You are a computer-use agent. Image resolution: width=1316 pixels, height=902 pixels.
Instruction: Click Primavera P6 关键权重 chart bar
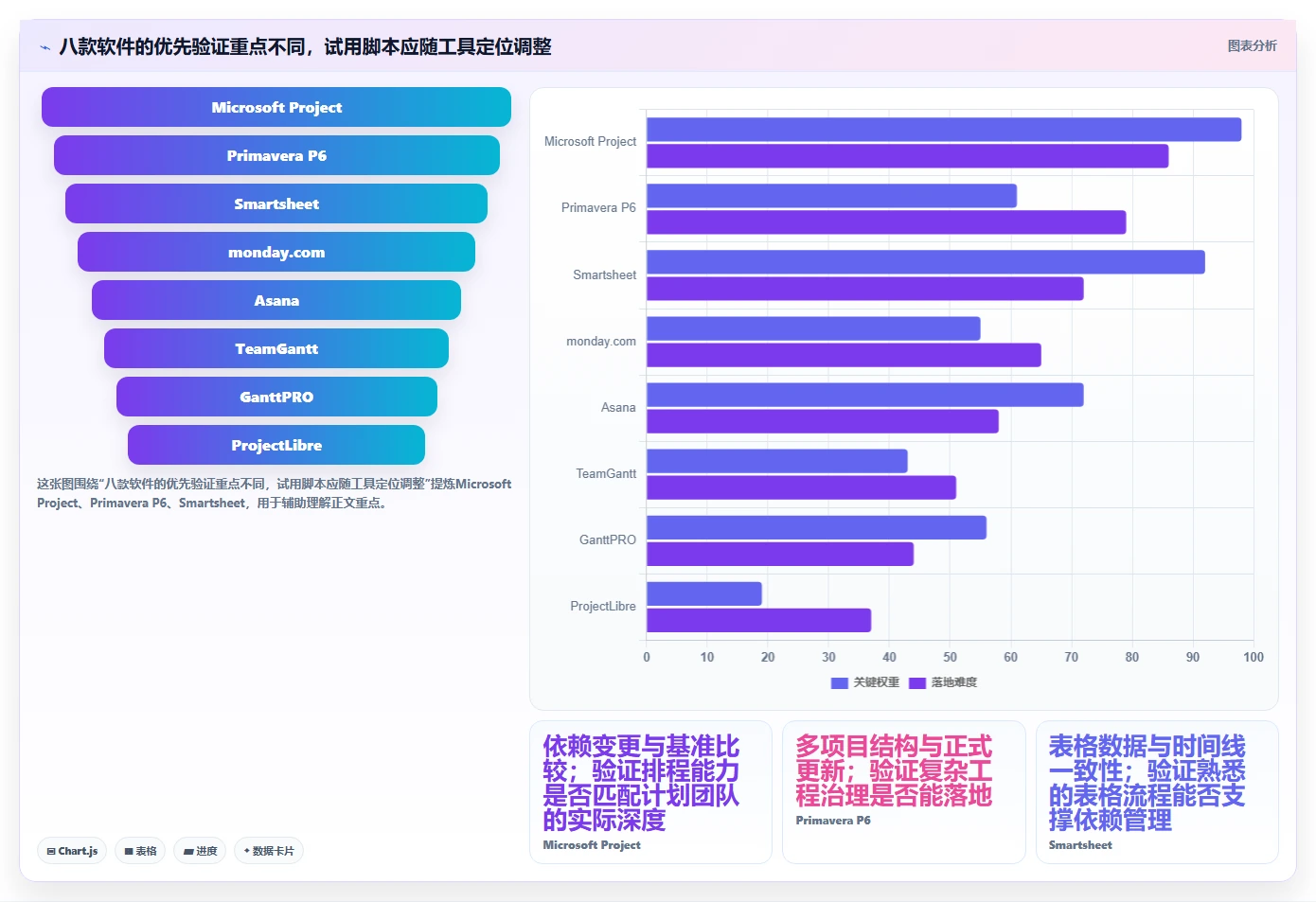click(831, 196)
